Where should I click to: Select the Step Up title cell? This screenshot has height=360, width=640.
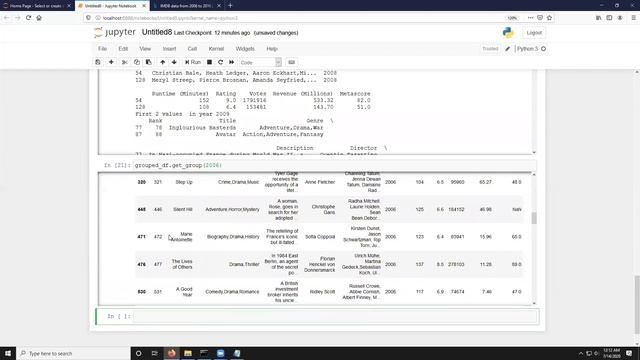(184, 182)
